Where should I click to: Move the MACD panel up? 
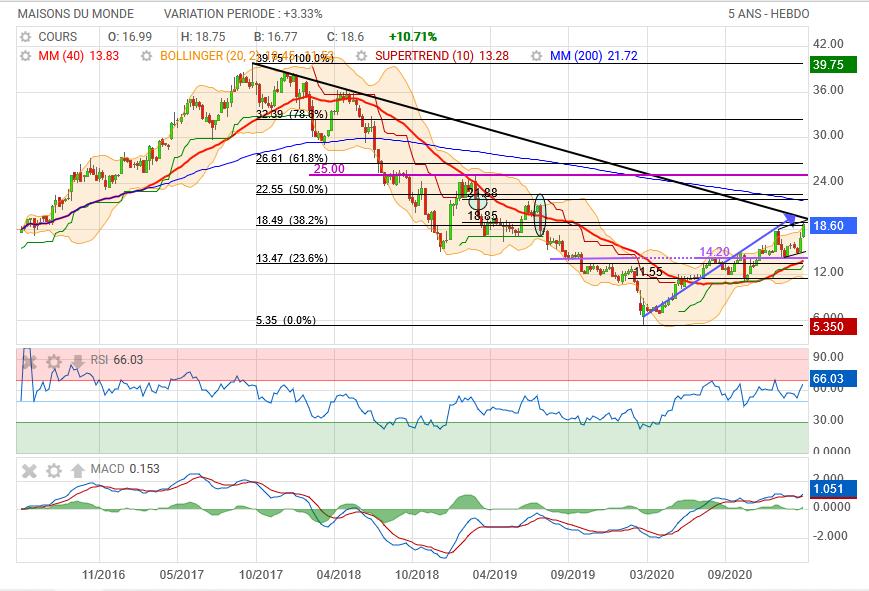coord(78,470)
